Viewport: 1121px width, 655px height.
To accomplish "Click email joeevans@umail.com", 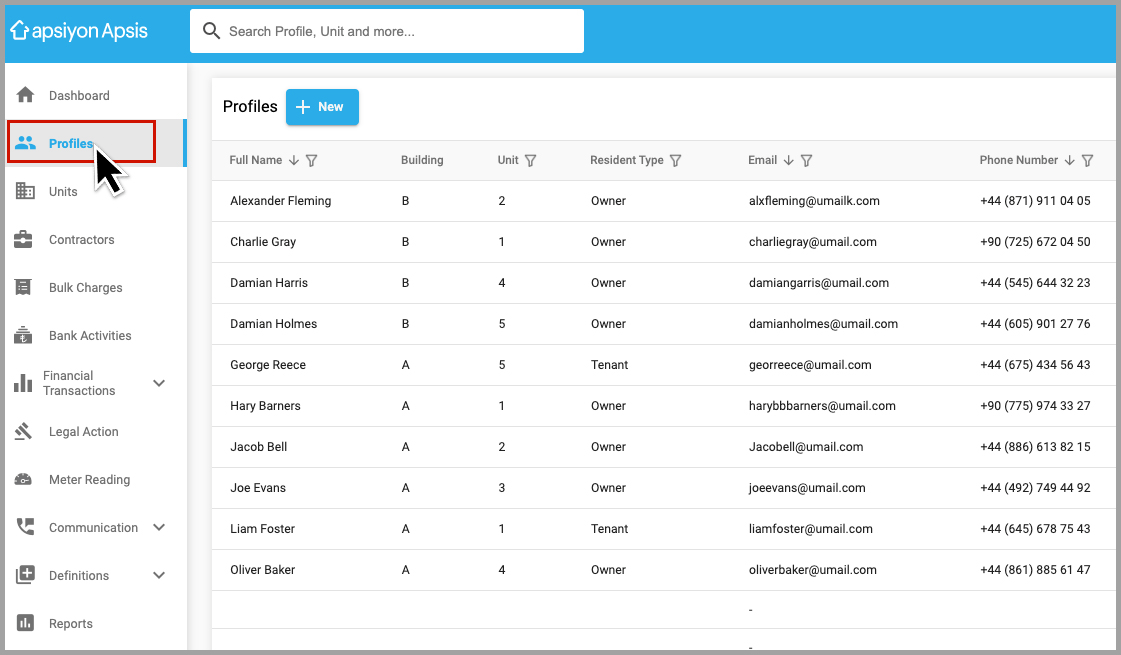I will pos(806,488).
